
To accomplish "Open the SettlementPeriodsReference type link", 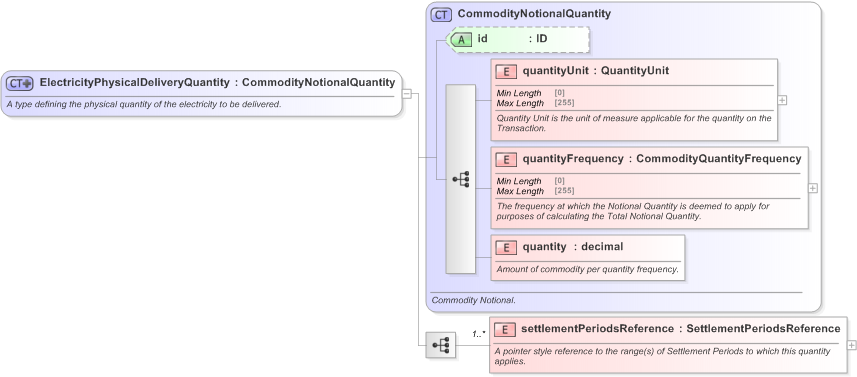I will 763,329.
